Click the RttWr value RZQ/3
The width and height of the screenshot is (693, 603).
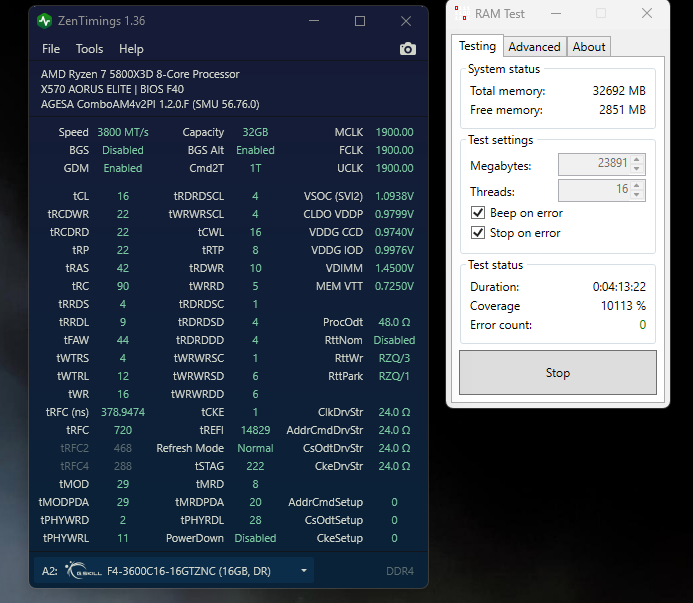tap(394, 358)
